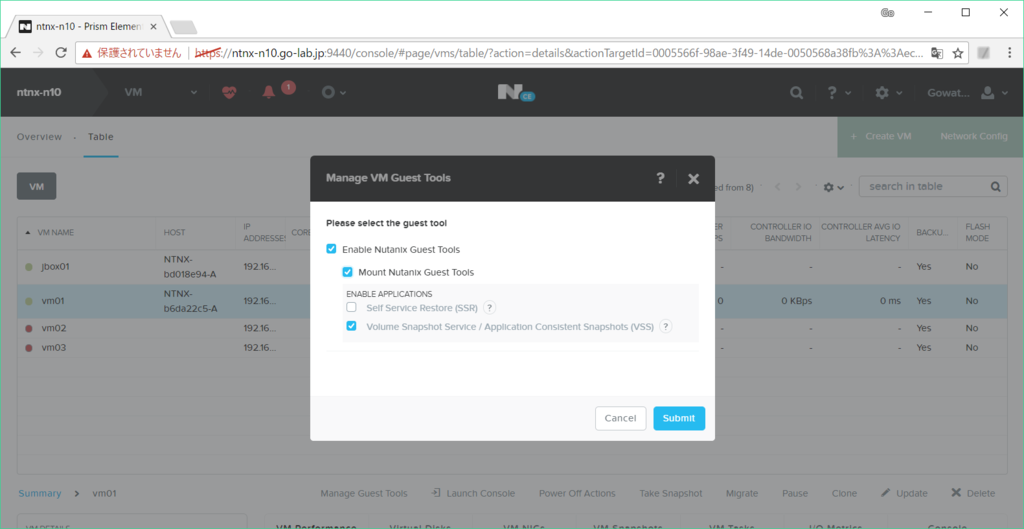
Task: Open alerts bell icon
Action: click(268, 93)
